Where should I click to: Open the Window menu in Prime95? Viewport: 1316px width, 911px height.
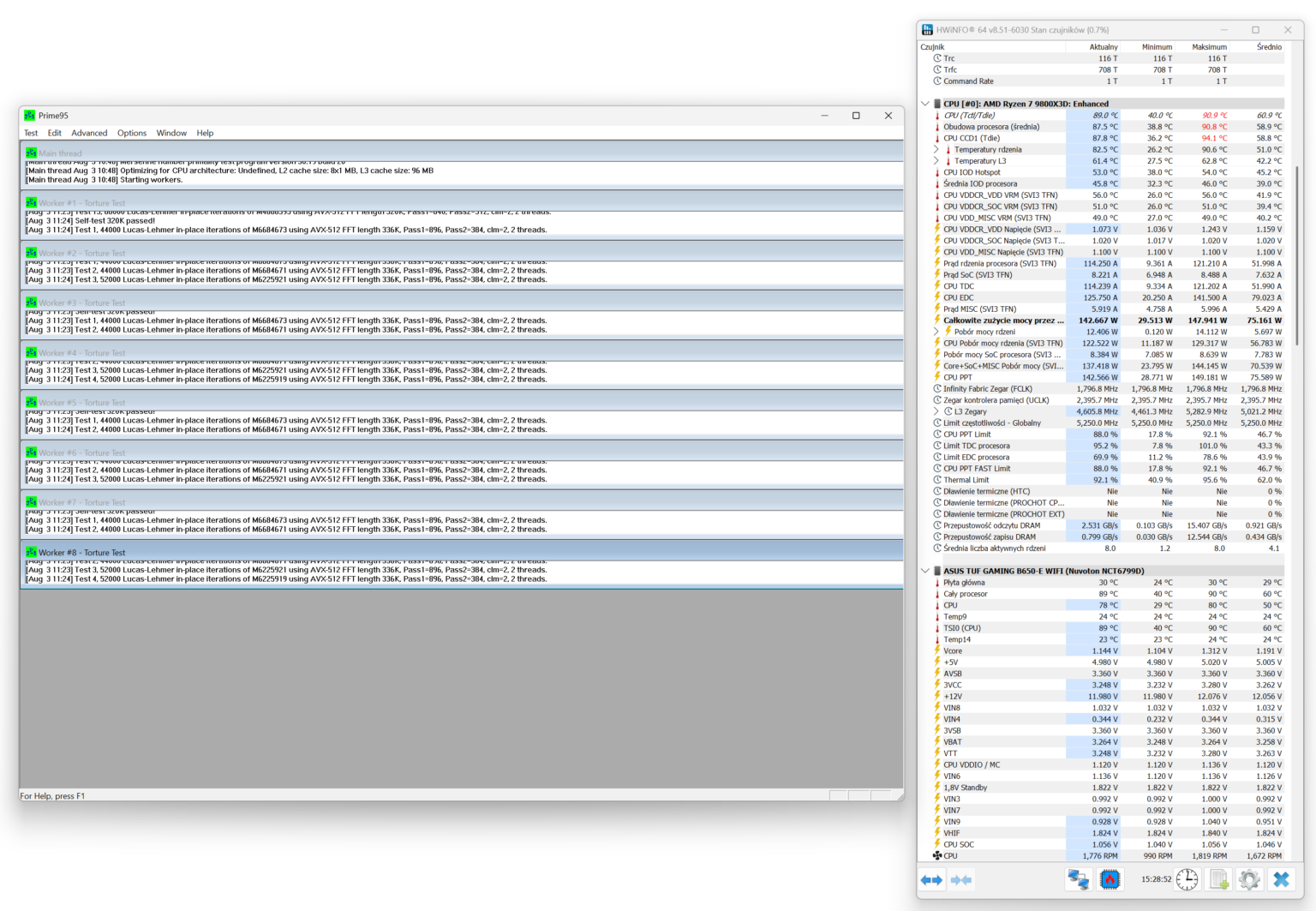coord(171,133)
